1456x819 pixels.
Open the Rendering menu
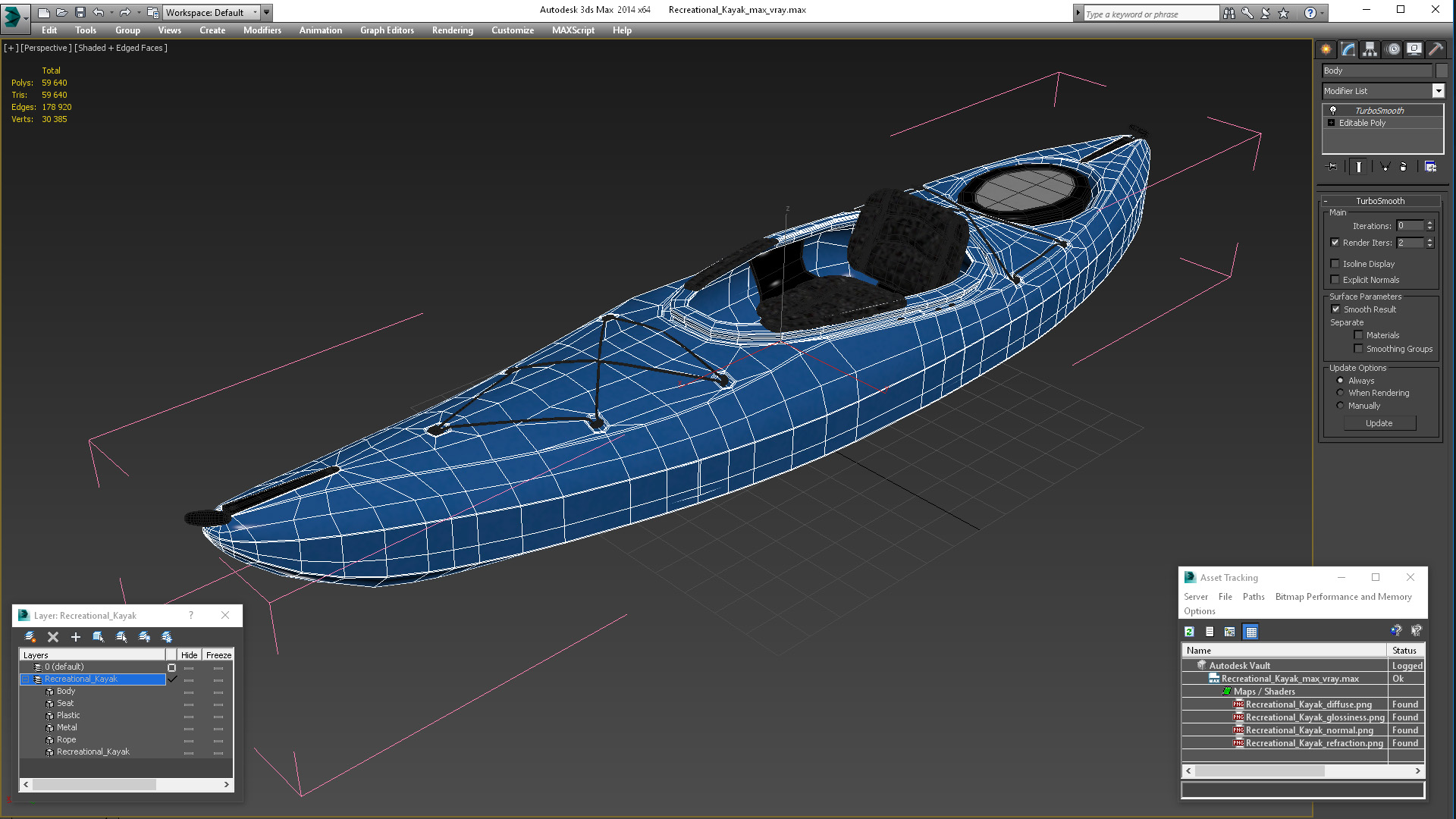(x=453, y=30)
